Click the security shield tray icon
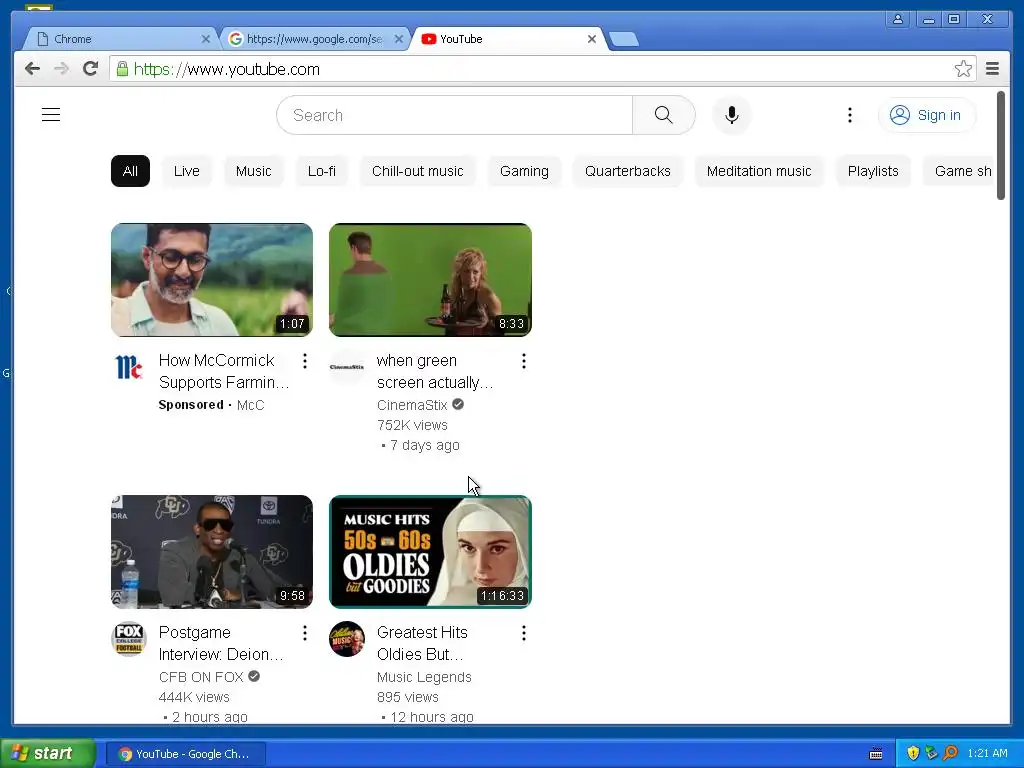The height and width of the screenshot is (768, 1024). click(913, 753)
